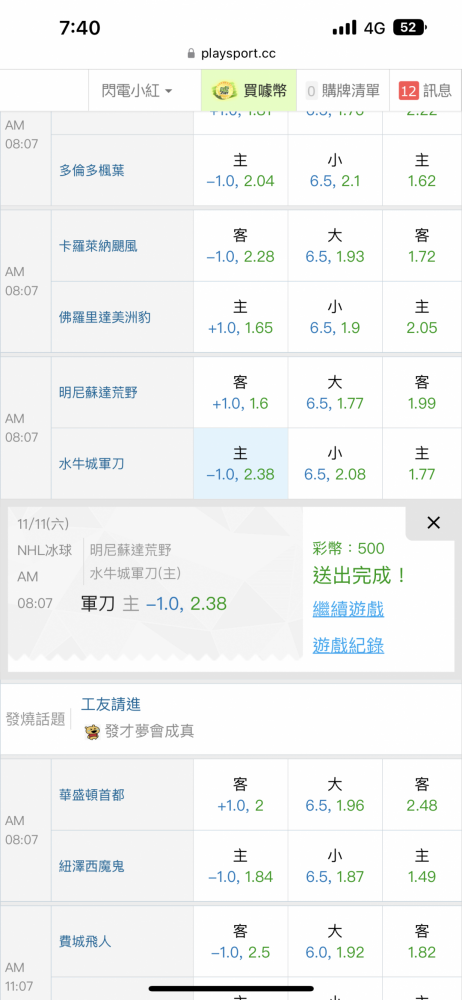
Task: Pick the 卡羅萊納颶風 over 6.5, 1.93 option
Action: pyautogui.click(x=335, y=246)
